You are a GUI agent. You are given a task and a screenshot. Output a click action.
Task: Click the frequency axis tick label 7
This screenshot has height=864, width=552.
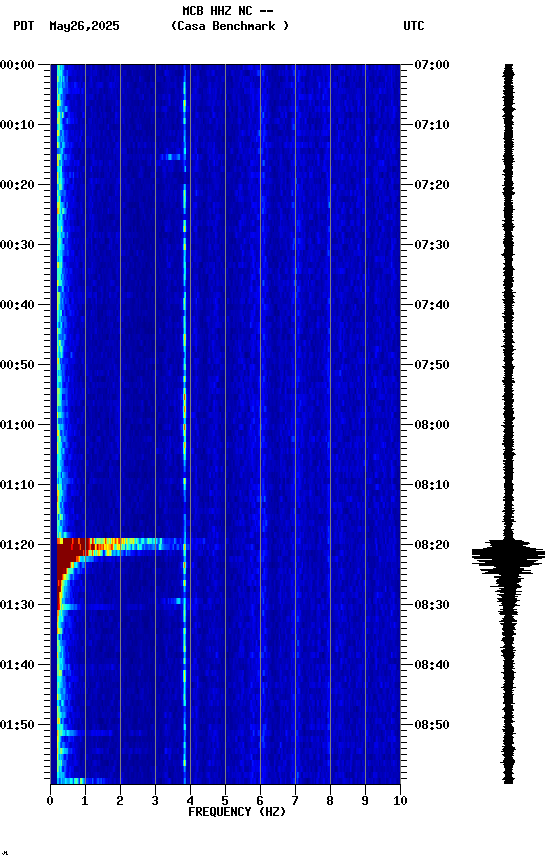[295, 801]
